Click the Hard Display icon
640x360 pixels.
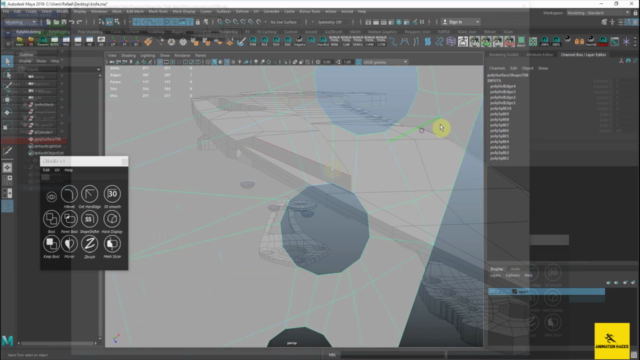point(112,220)
